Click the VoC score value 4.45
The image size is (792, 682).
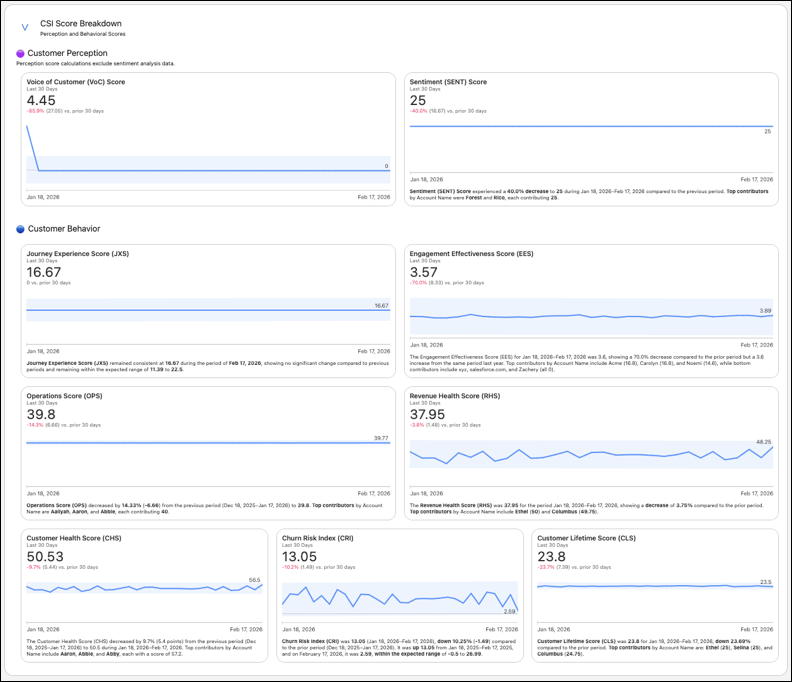point(41,101)
